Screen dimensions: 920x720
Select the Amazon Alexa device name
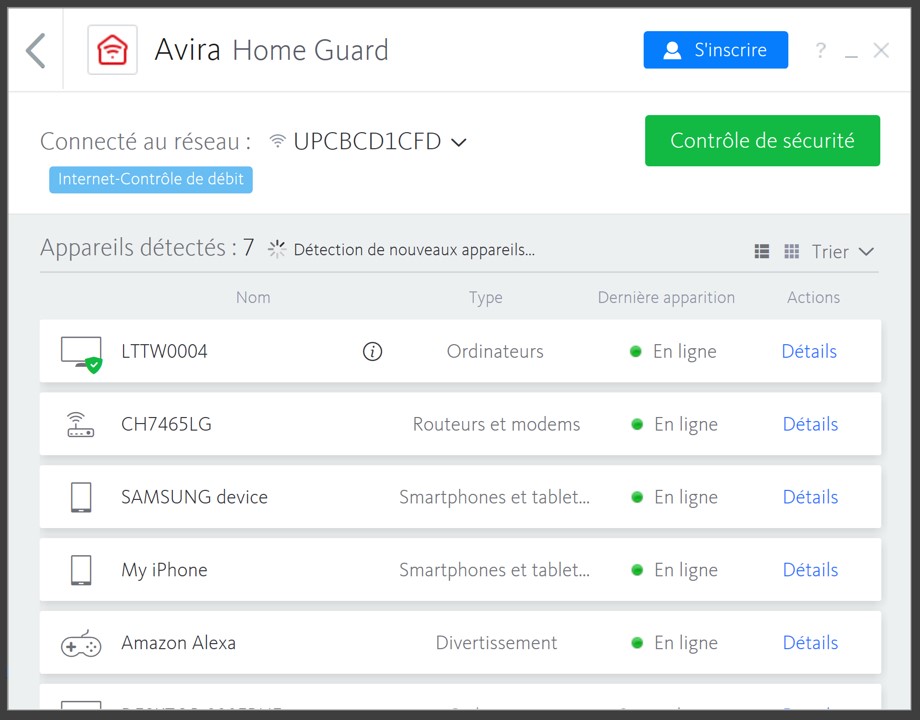point(178,643)
